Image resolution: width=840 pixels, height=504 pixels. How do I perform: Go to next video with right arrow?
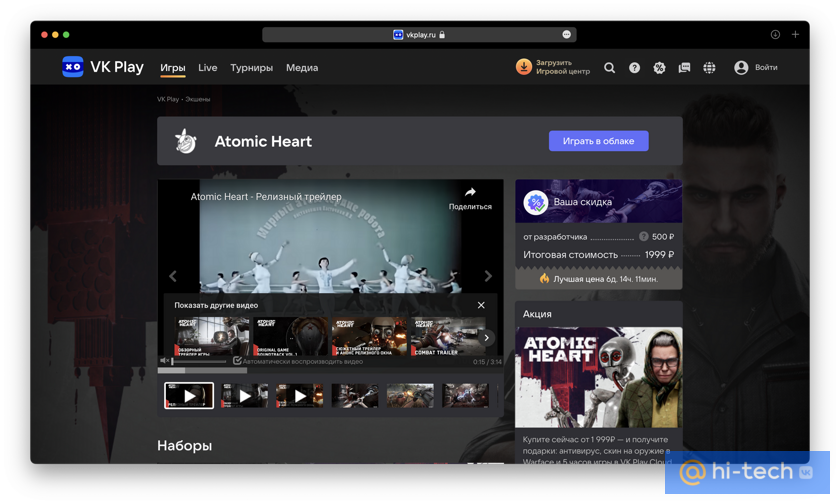point(488,276)
